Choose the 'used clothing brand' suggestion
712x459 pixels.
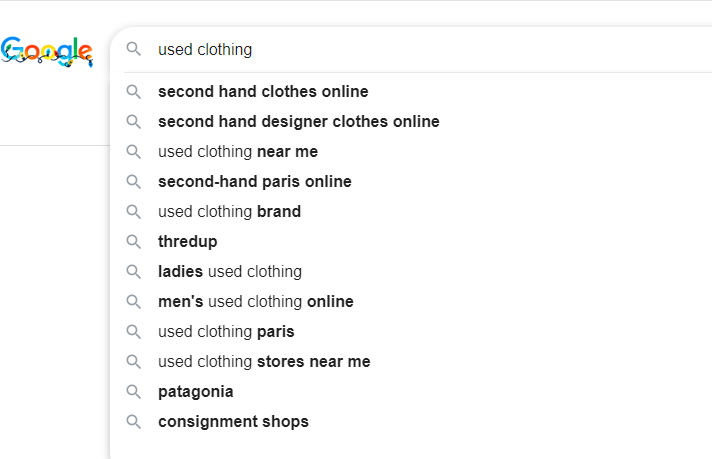229,212
